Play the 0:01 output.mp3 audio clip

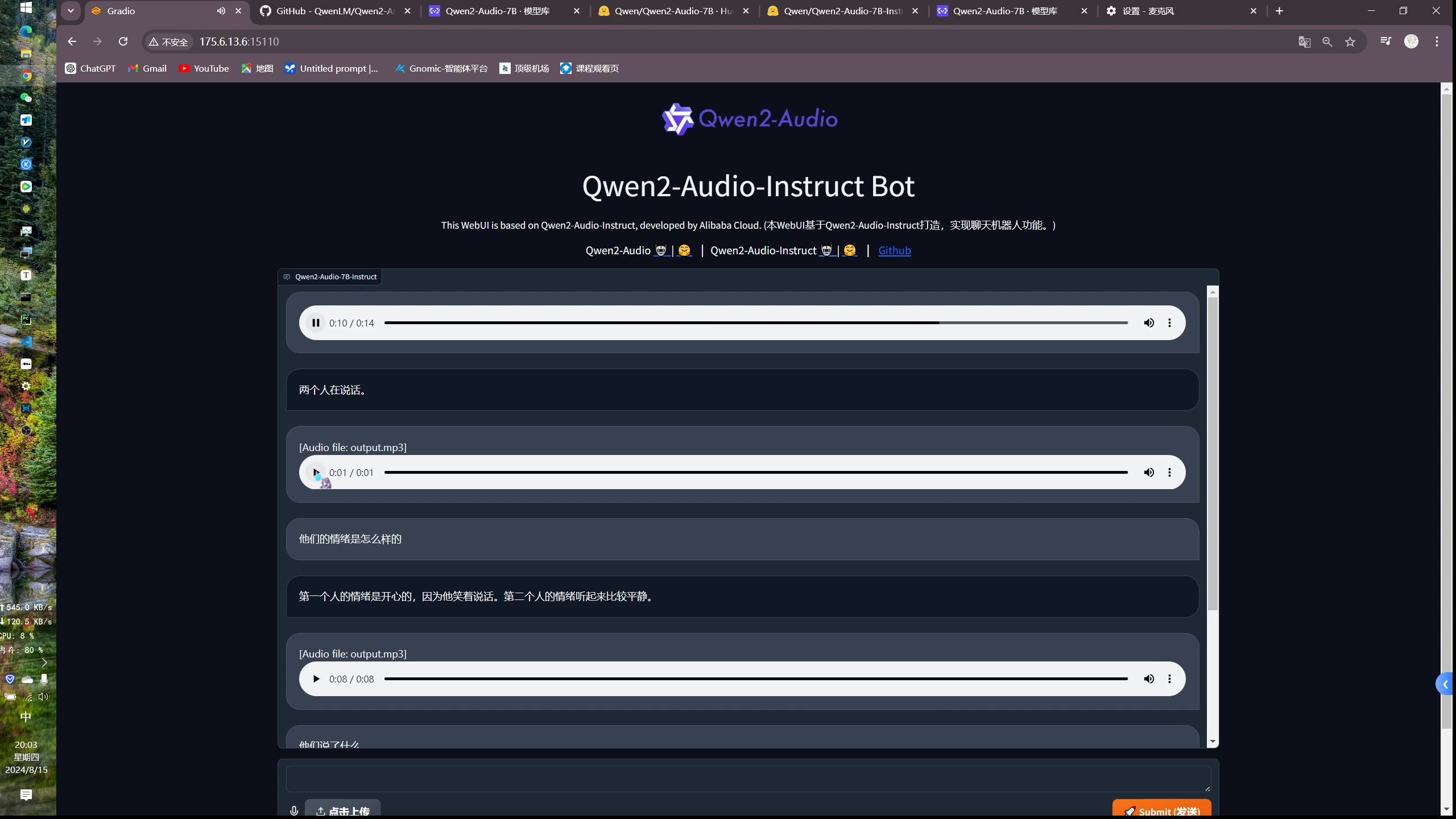pyautogui.click(x=316, y=473)
